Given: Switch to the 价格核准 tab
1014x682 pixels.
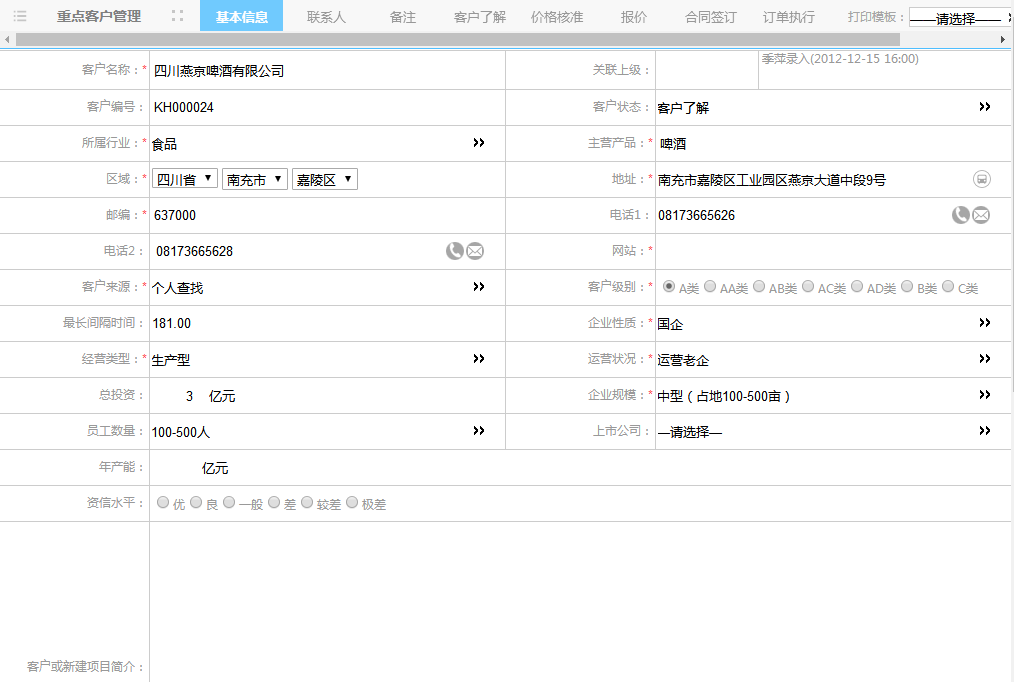Looking at the screenshot, I should 557,17.
